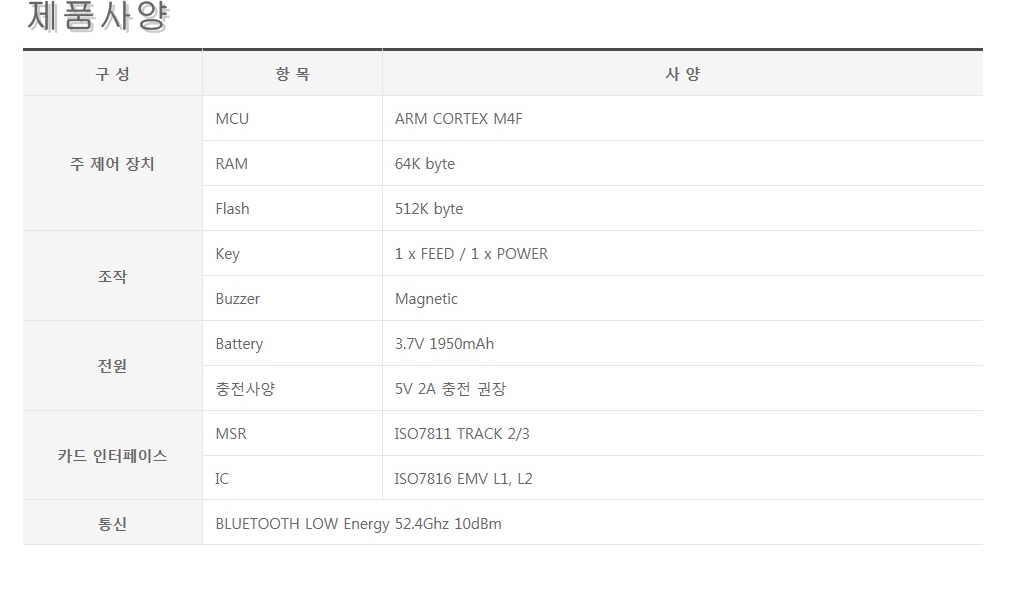Click the 512K byte Flash value
This screenshot has width=1016, height=593.
pos(429,209)
